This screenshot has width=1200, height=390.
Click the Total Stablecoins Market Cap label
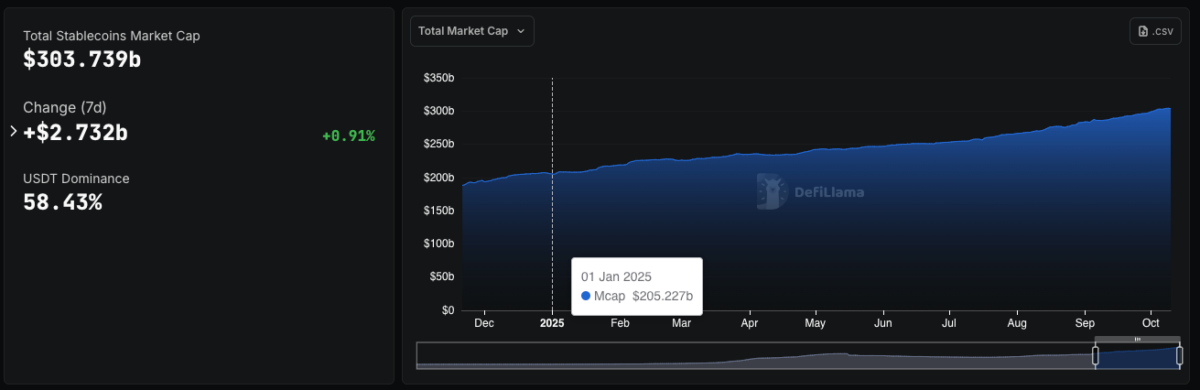click(112, 35)
